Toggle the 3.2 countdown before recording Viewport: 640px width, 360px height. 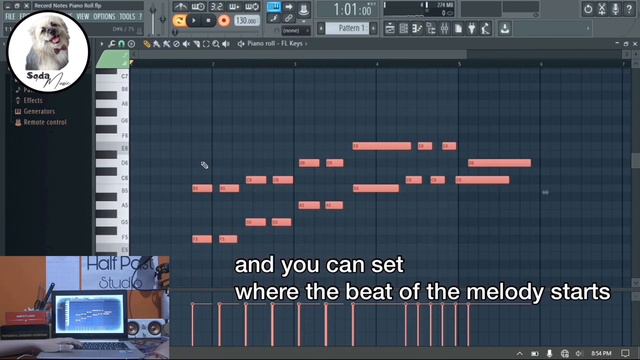click(x=216, y=7)
